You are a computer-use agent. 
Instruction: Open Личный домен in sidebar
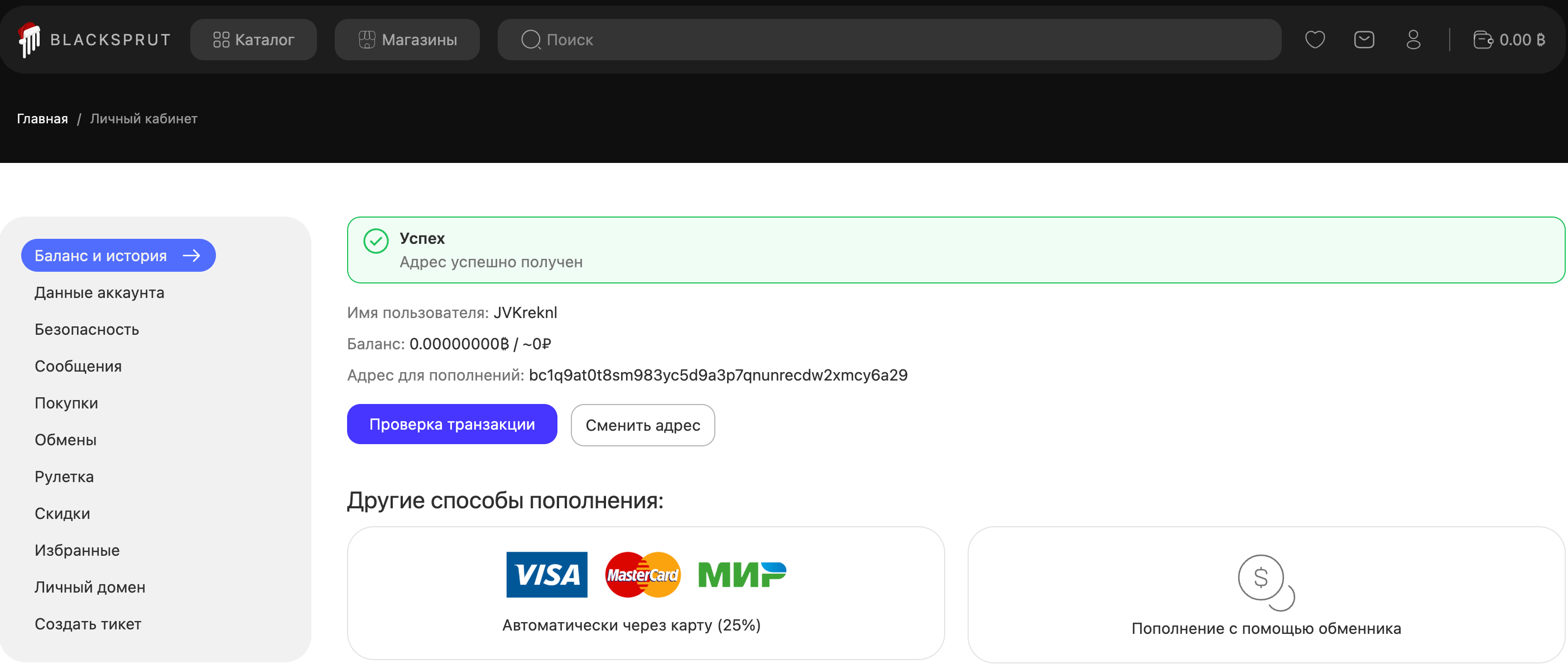click(90, 588)
